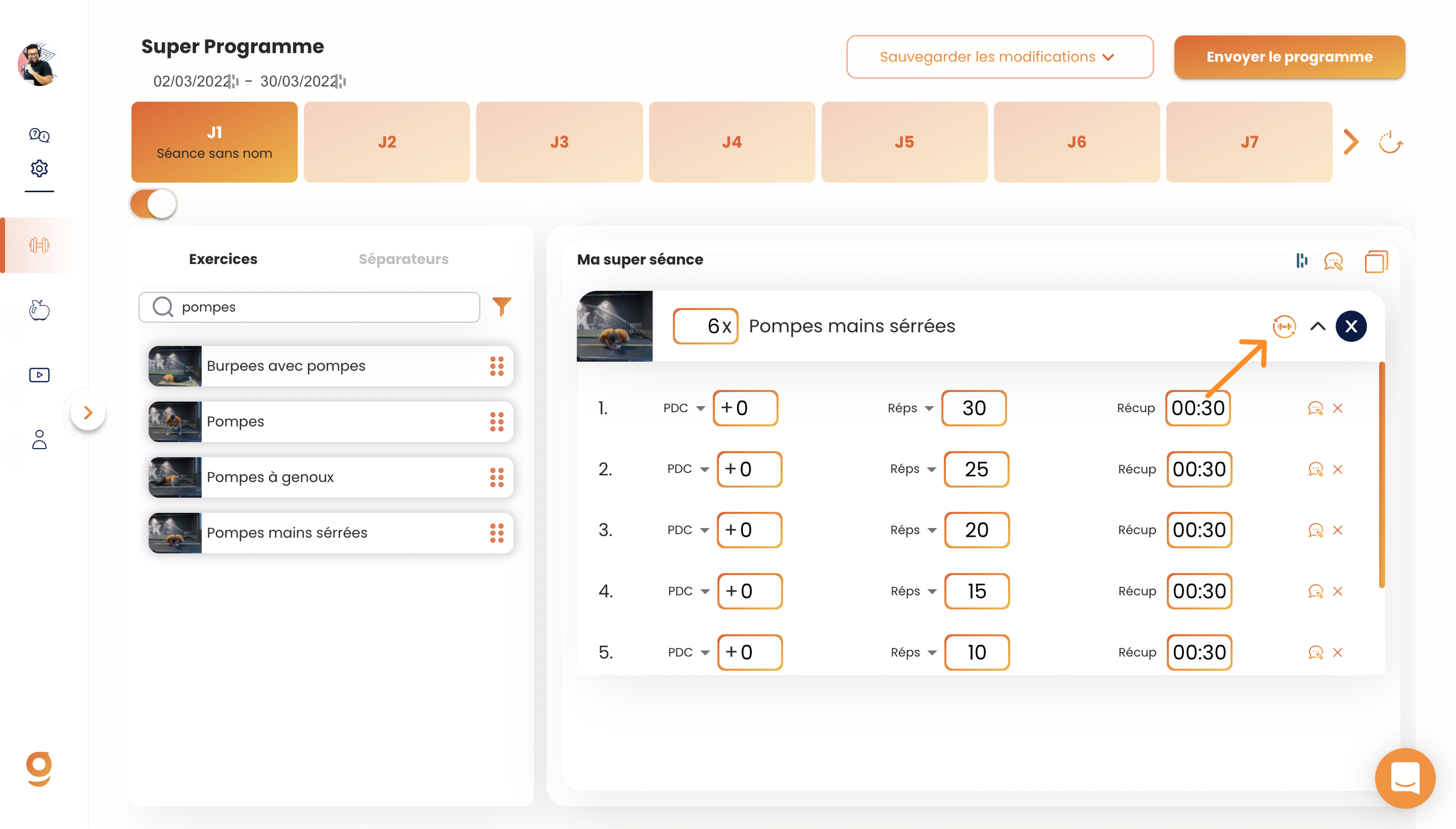1456x829 pixels.
Task: Collapse the Pompes mains sérrées sets
Action: tap(1317, 326)
